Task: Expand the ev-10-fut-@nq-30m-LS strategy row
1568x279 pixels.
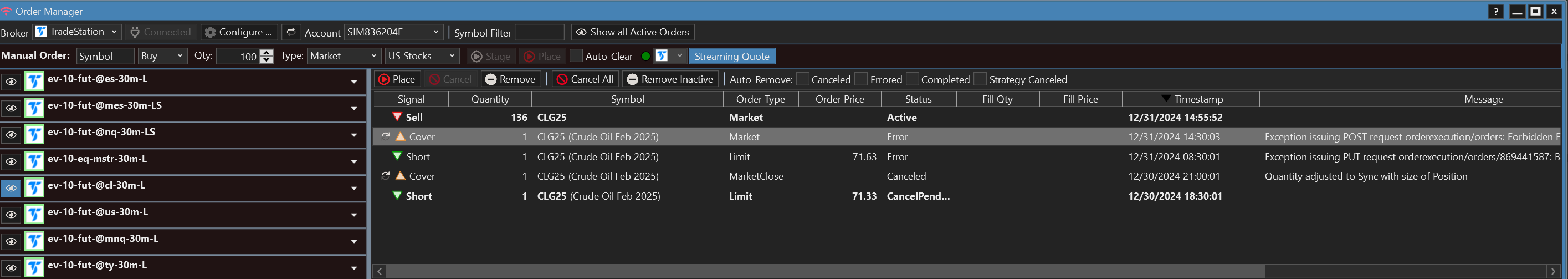Action: 353,135
